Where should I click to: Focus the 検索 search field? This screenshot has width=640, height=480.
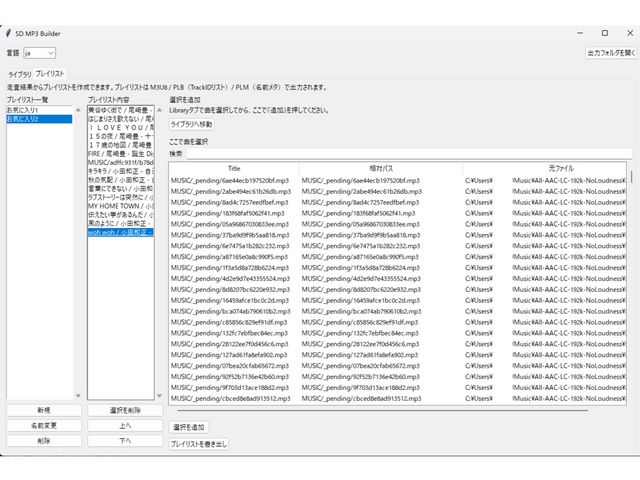point(400,153)
